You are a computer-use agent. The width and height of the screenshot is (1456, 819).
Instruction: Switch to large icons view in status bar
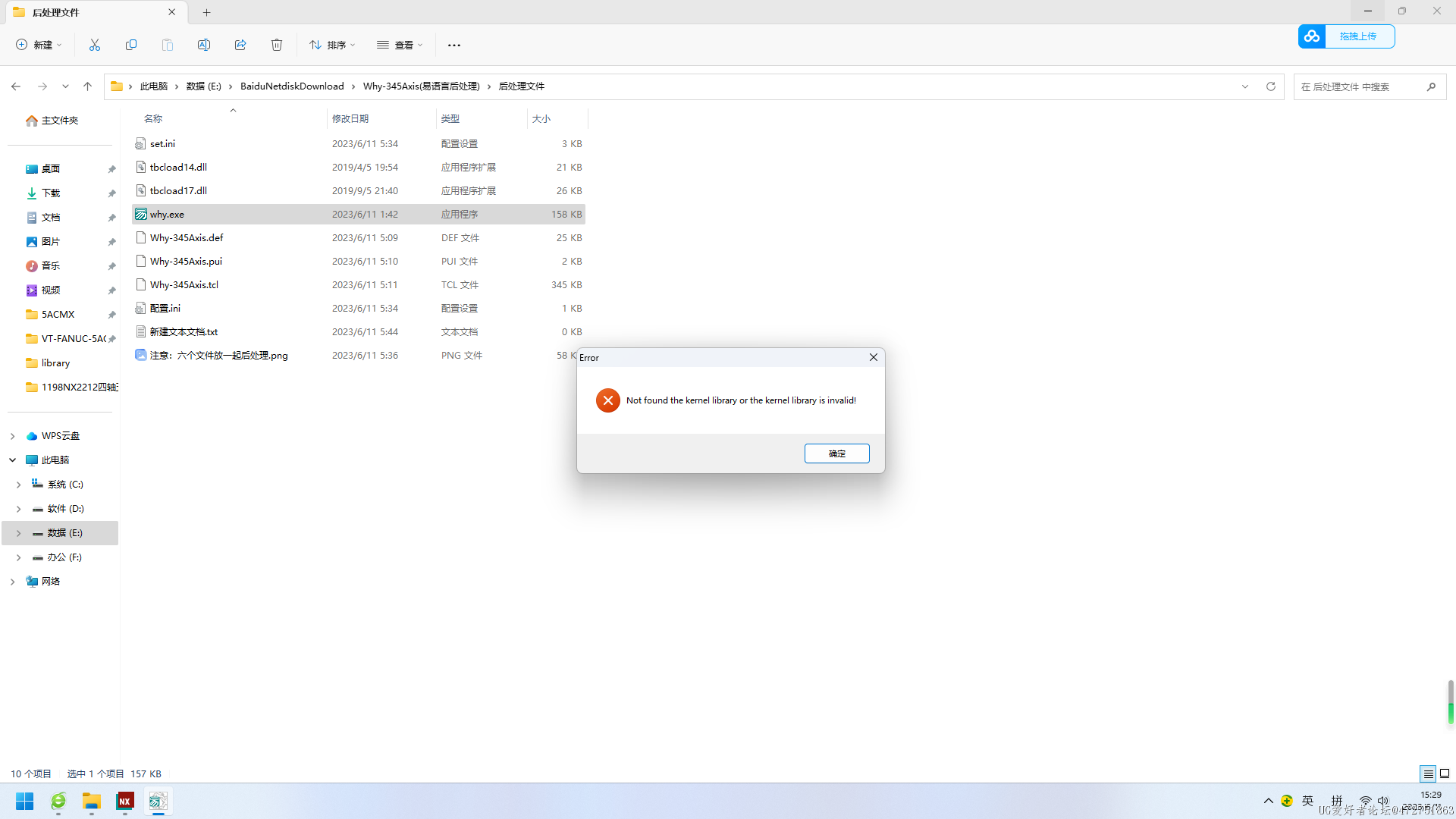point(1445,773)
